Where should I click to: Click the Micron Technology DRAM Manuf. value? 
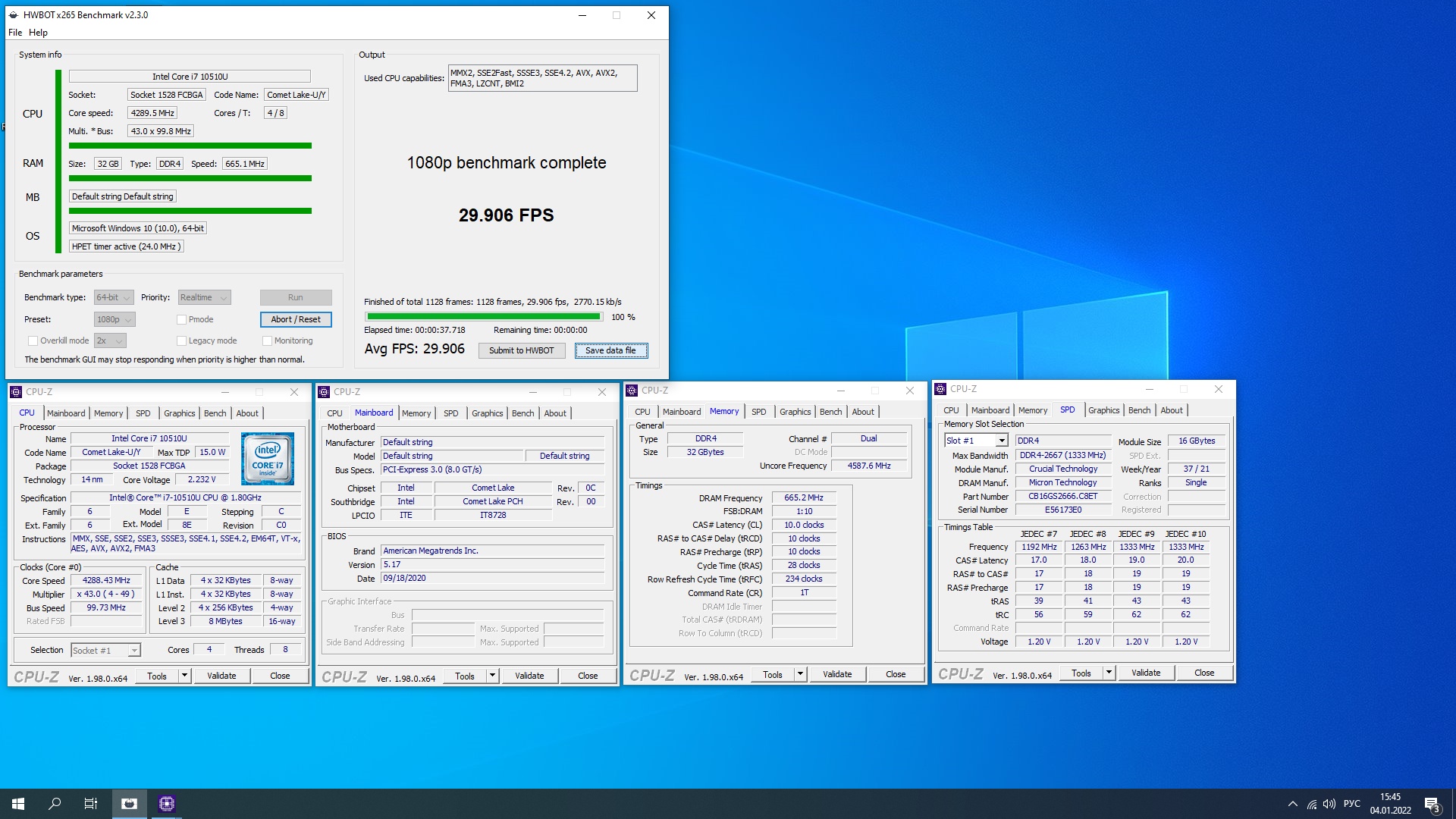point(1062,483)
